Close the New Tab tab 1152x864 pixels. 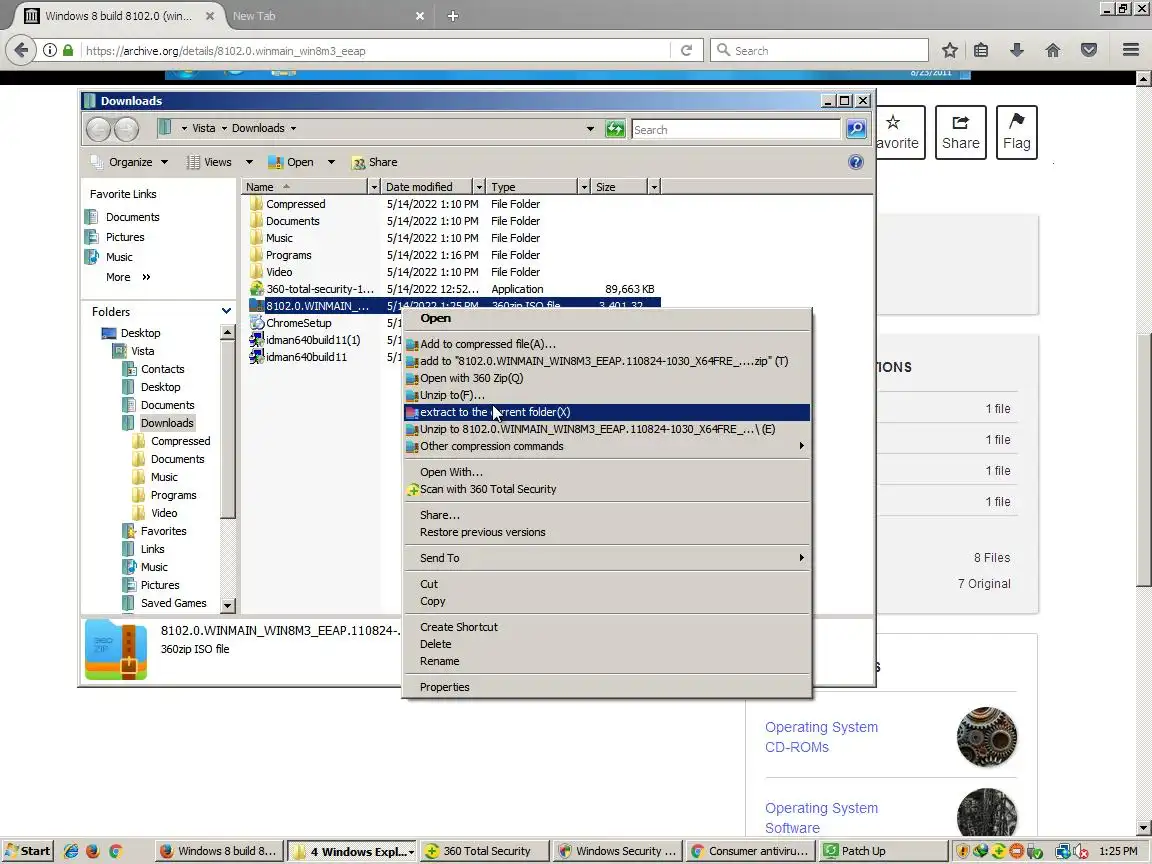tap(420, 15)
